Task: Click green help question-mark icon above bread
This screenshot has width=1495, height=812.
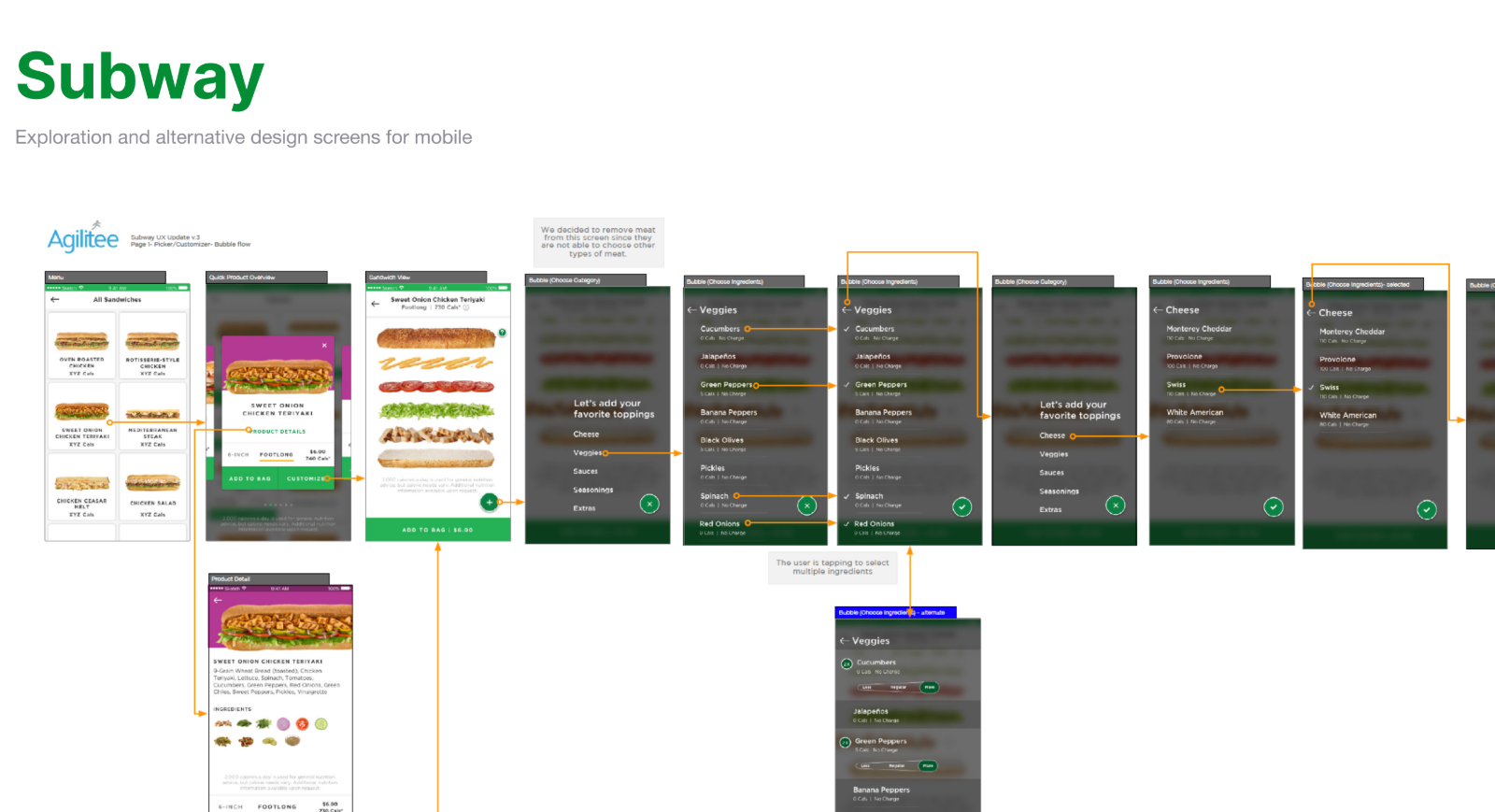Action: click(503, 333)
